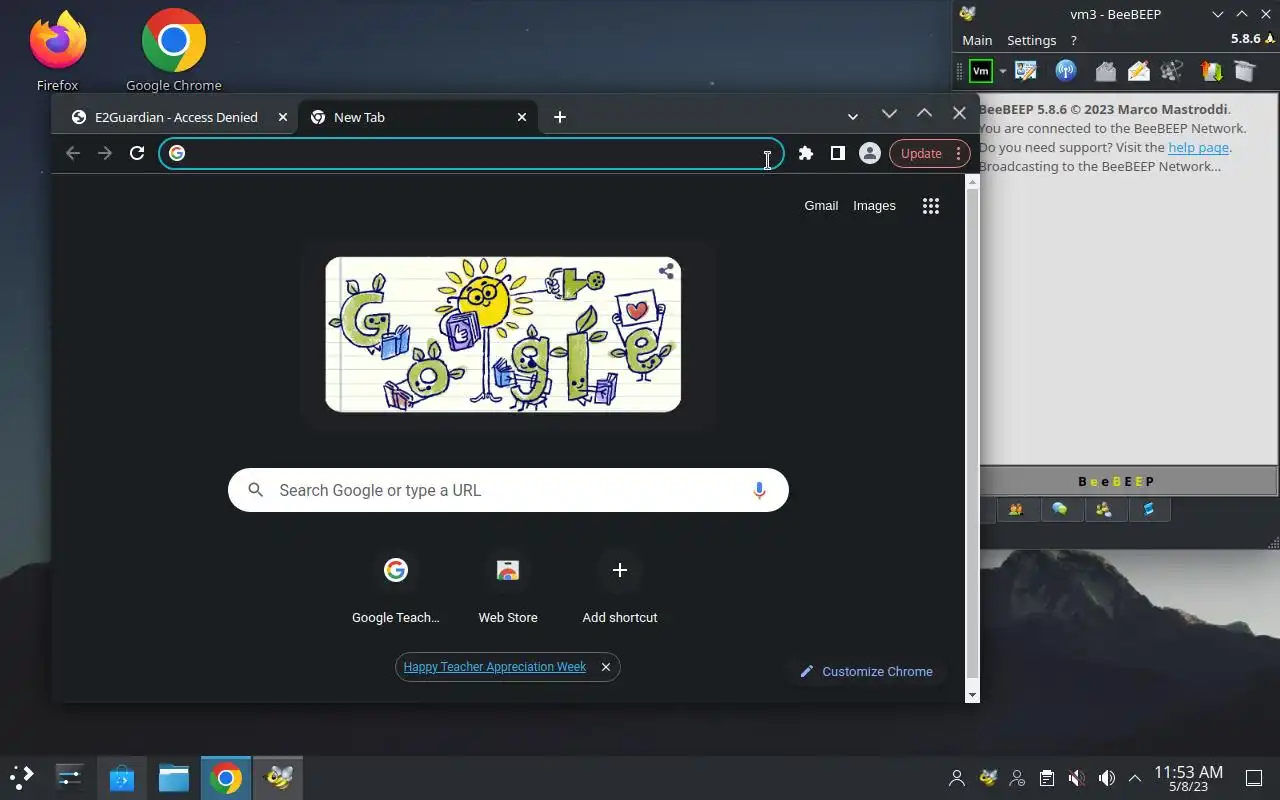Reload the current Chrome page
1280x800 pixels.
point(137,153)
